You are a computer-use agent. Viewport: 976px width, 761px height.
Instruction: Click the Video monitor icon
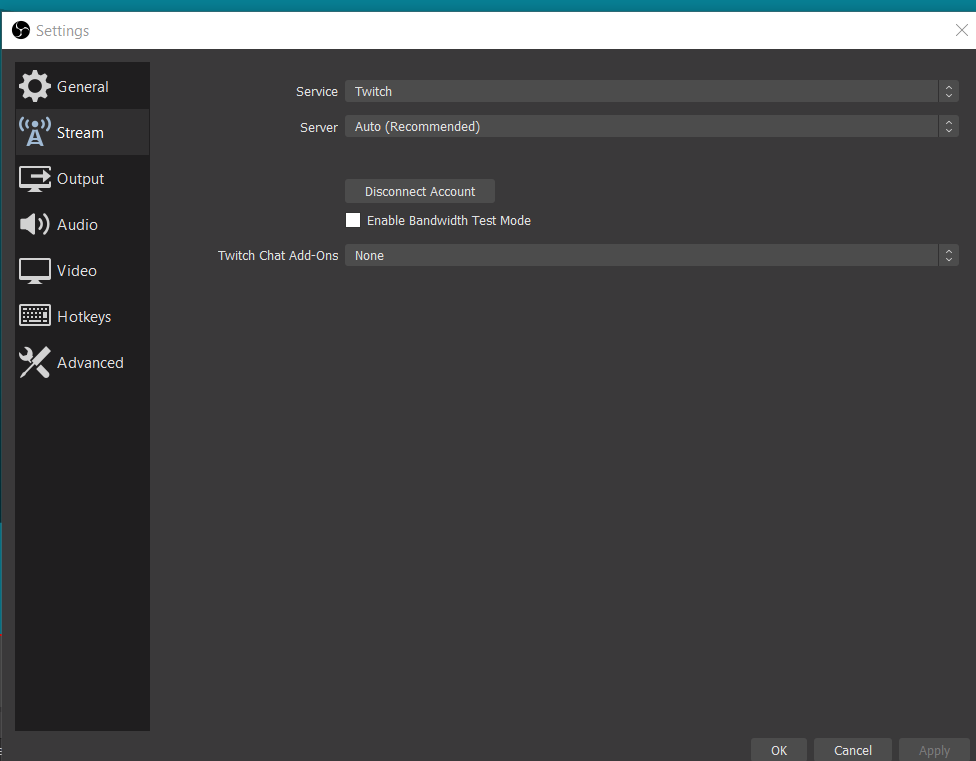[34, 271]
